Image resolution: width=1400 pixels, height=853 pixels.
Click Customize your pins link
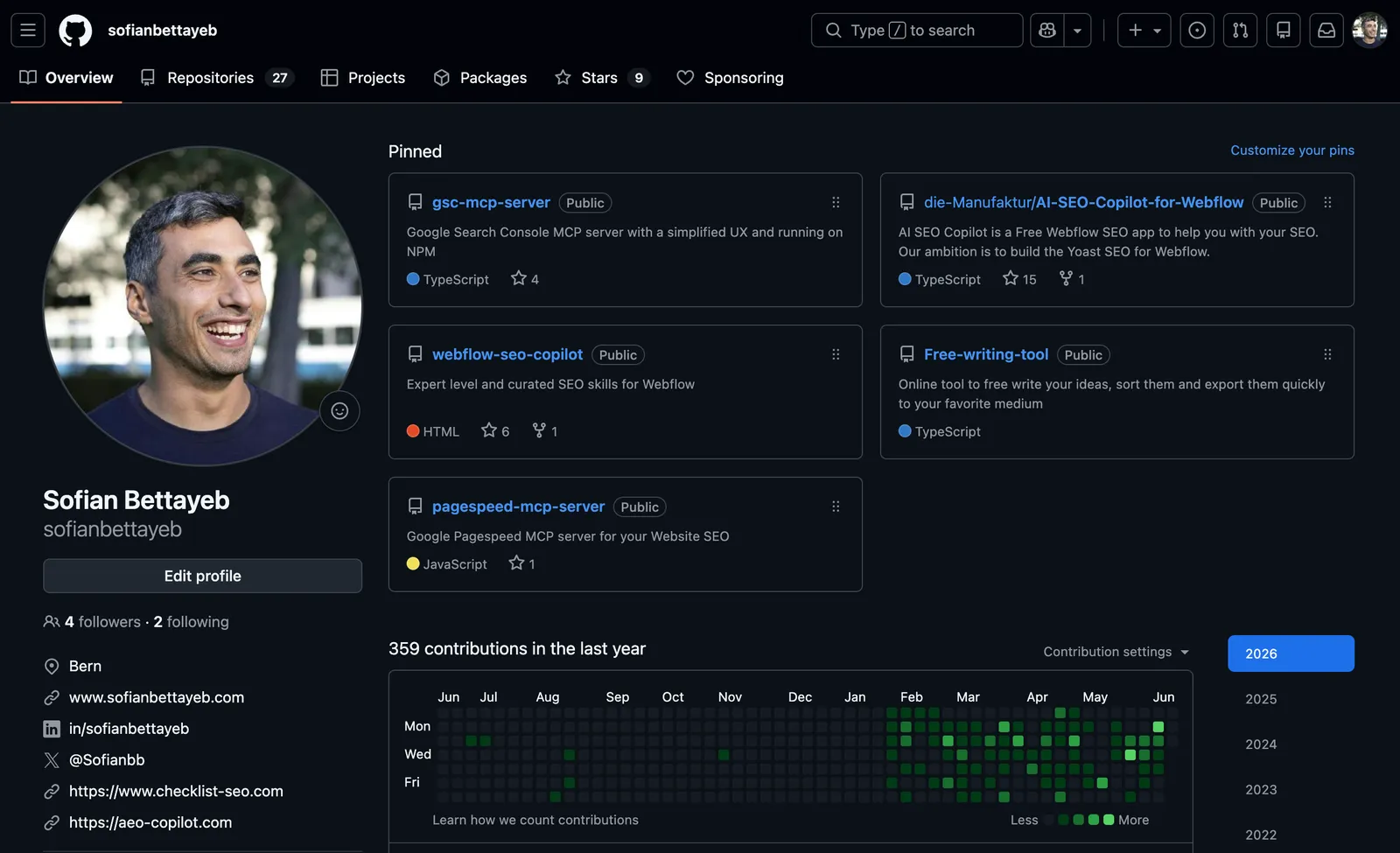(x=1292, y=150)
